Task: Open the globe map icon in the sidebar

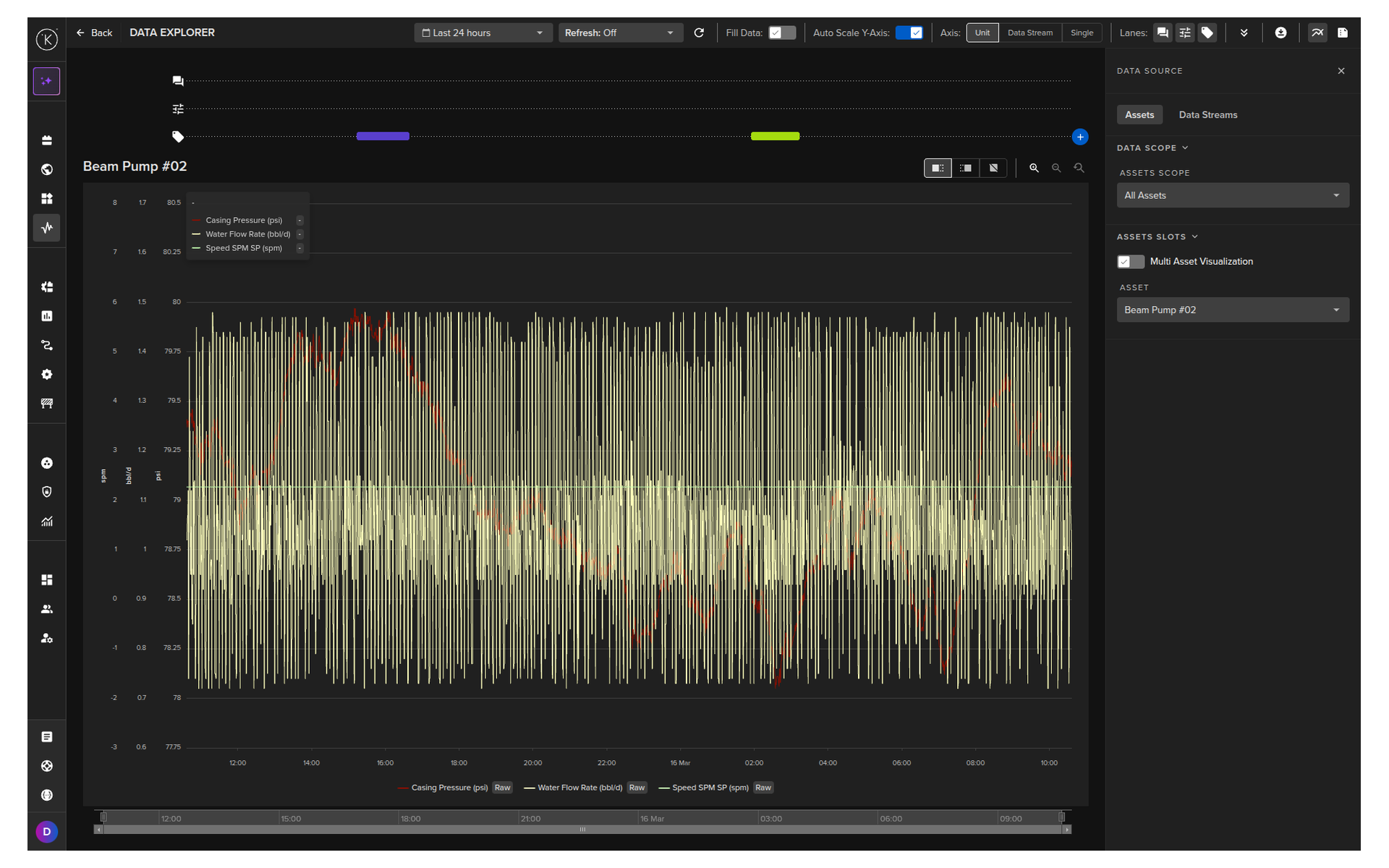Action: click(47, 169)
